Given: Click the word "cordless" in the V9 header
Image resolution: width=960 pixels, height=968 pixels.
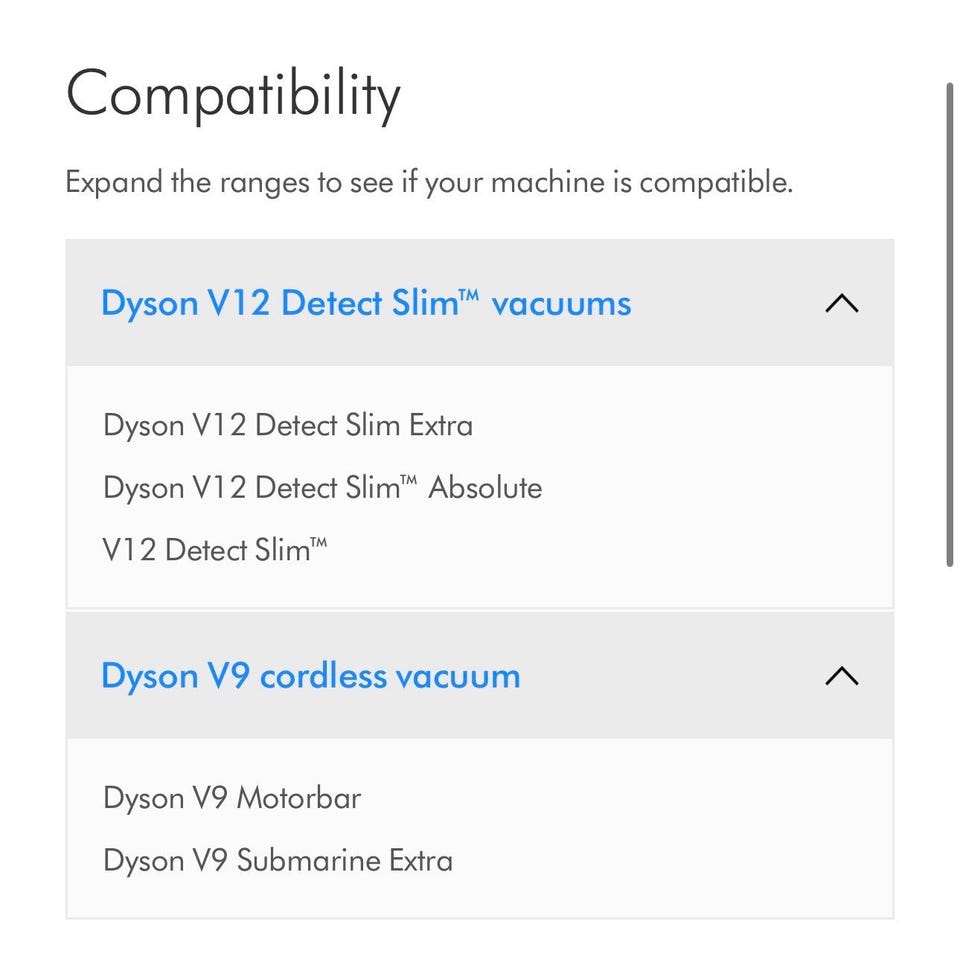Looking at the screenshot, I should (322, 676).
